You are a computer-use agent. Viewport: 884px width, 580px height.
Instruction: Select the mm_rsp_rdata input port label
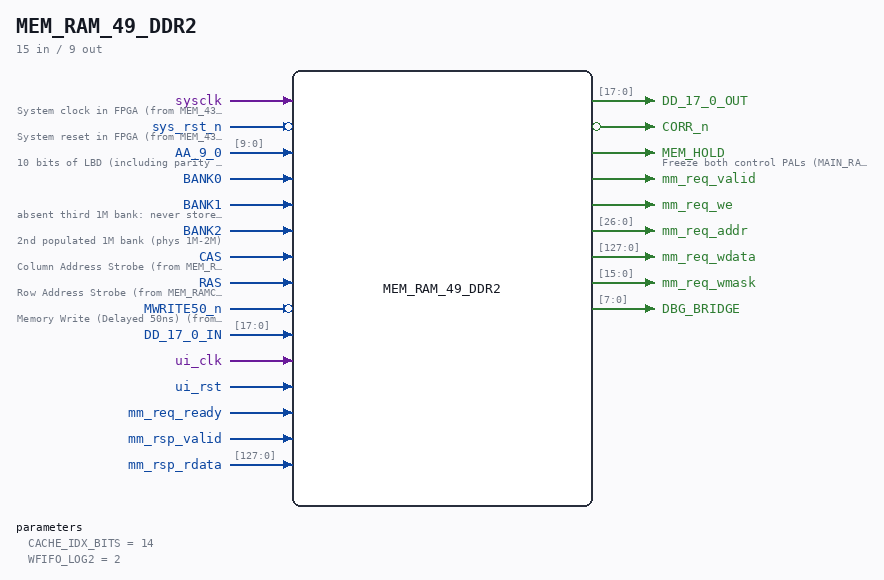click(x=175, y=464)
